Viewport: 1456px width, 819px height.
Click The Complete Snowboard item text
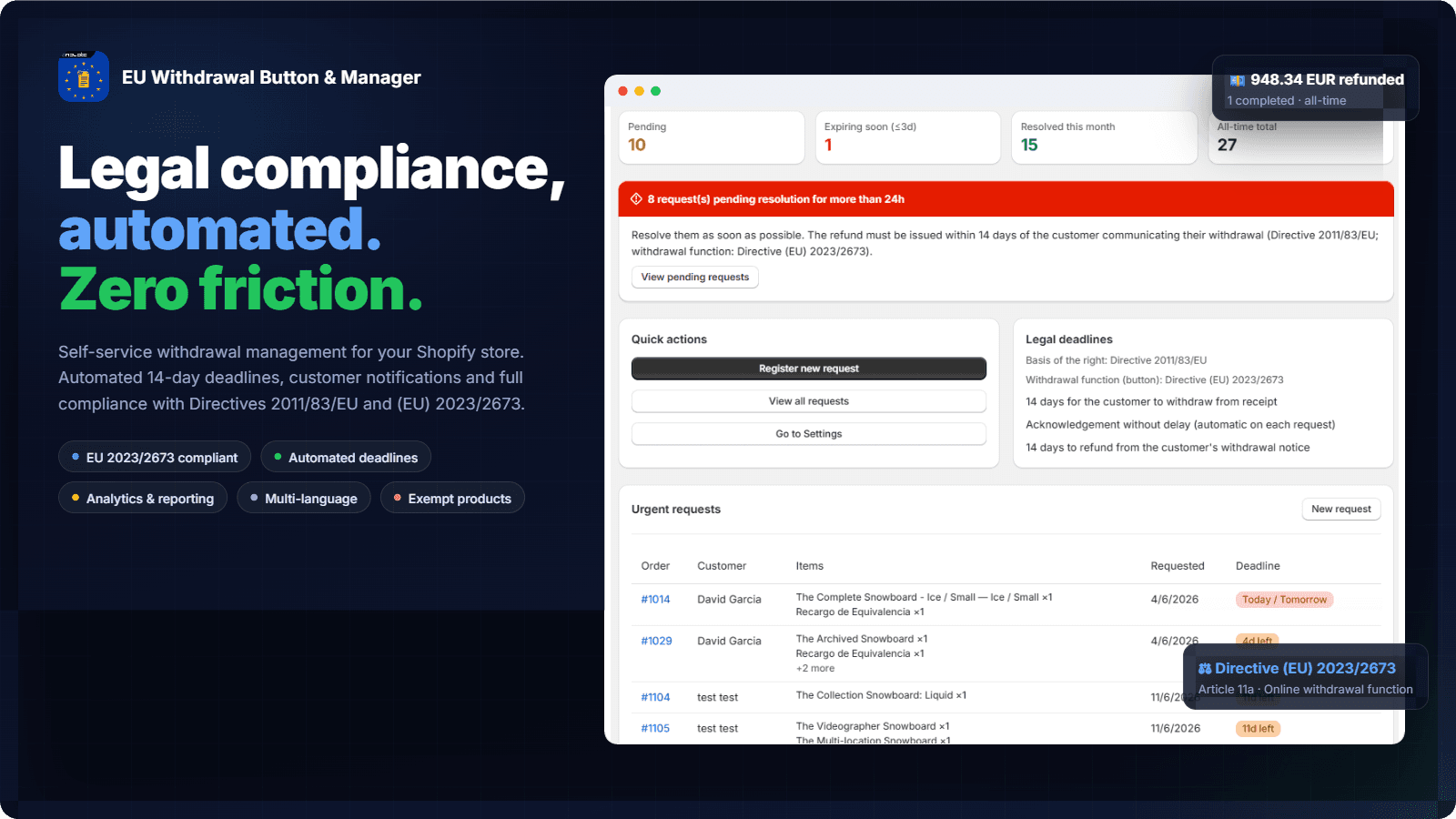pos(924,598)
